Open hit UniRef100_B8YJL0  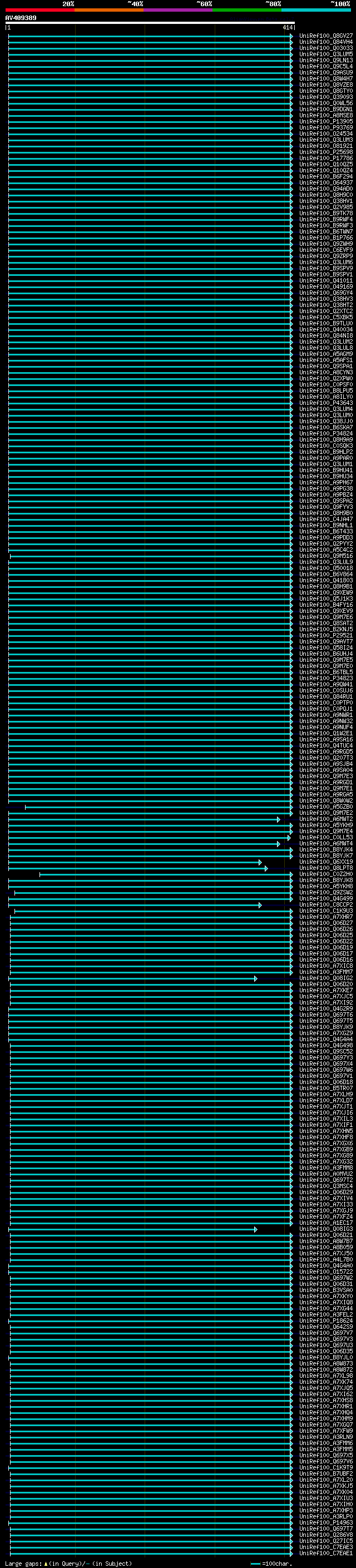(325, 1357)
